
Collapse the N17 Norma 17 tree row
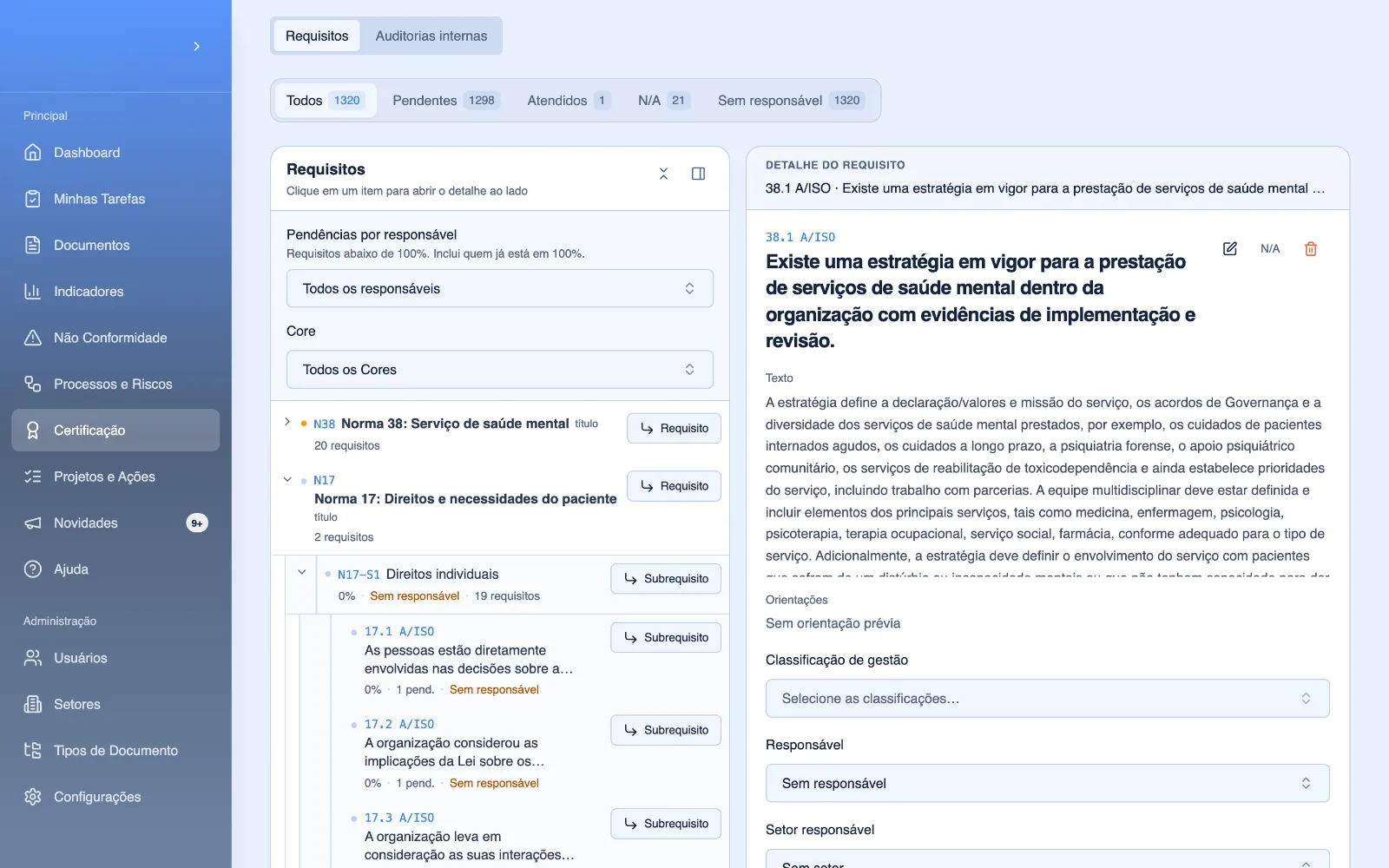point(287,479)
